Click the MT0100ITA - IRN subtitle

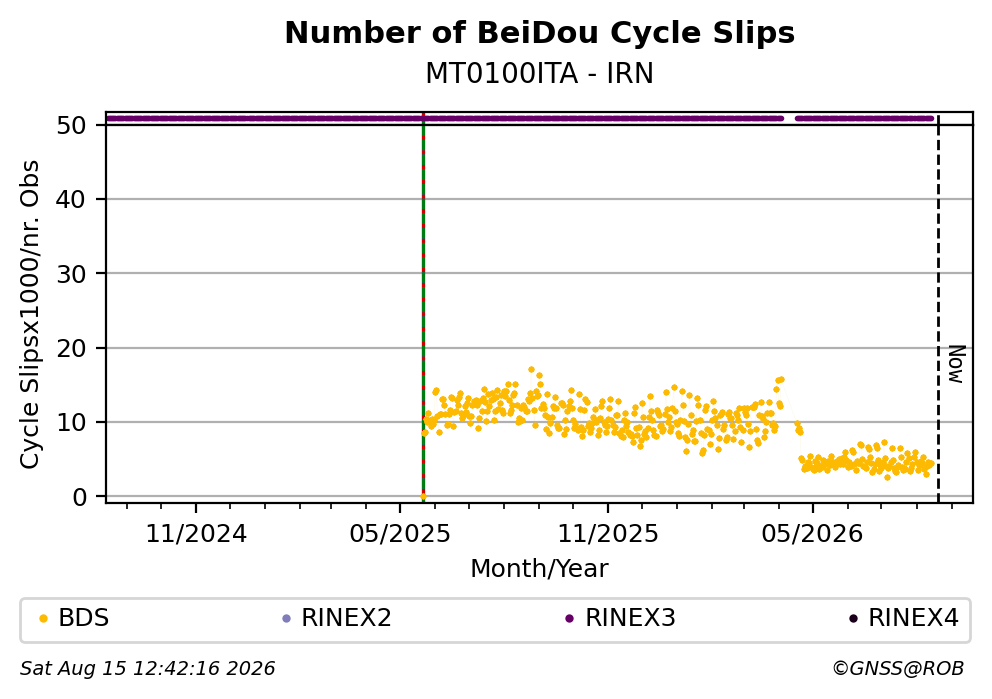[x=540, y=74]
